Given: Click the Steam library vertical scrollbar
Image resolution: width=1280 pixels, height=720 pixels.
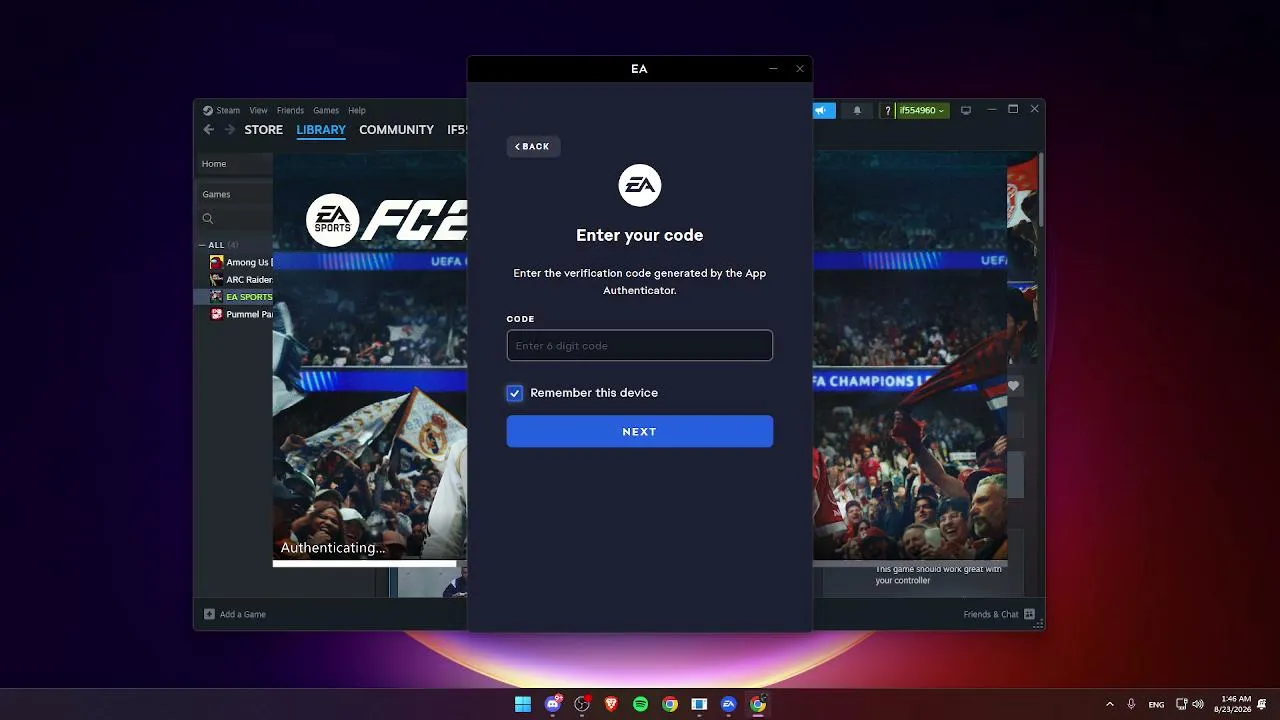Looking at the screenshot, I should point(1041,190).
